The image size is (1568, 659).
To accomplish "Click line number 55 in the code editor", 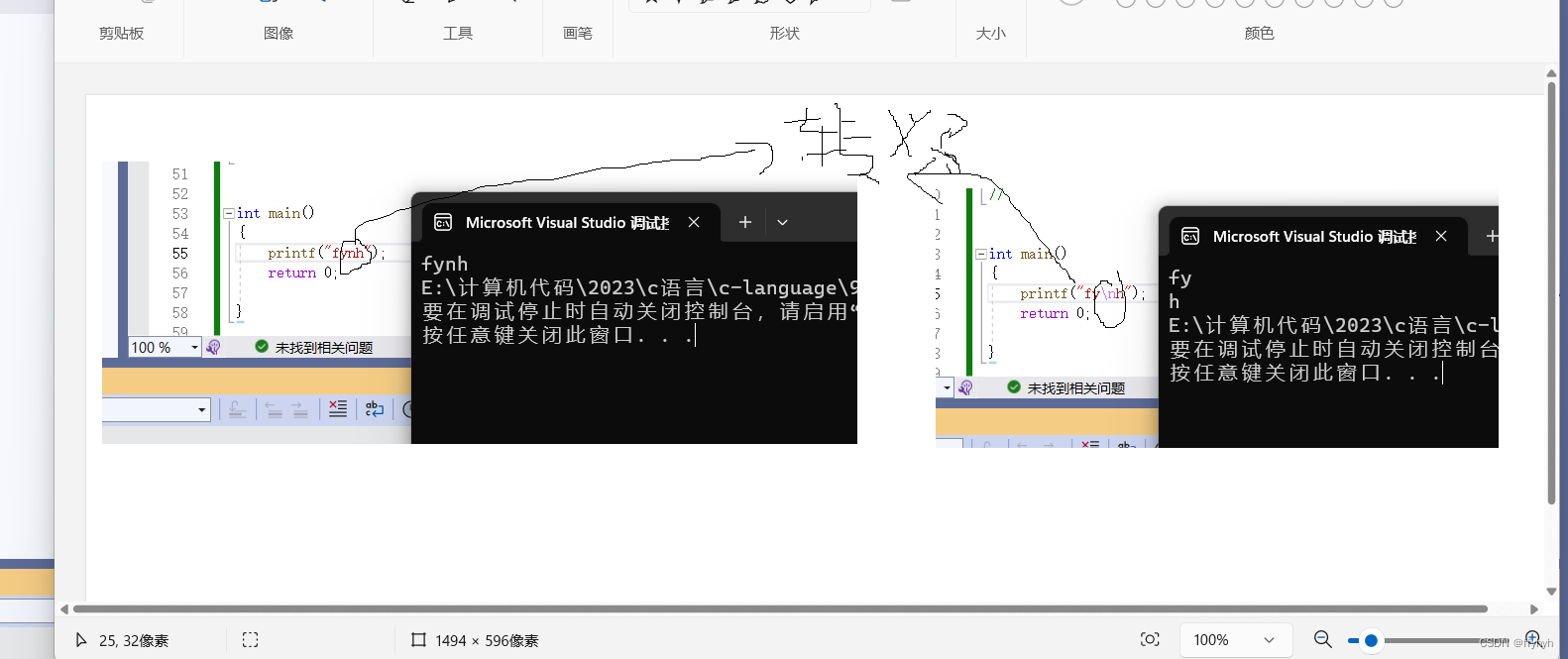I will [179, 253].
